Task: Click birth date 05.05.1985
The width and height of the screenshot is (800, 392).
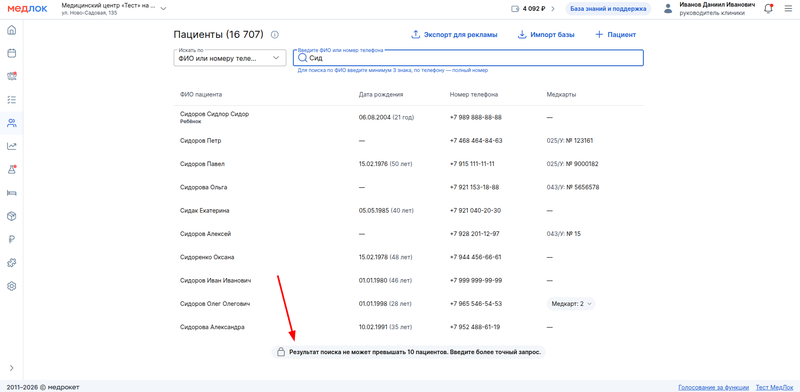Action: pos(374,210)
